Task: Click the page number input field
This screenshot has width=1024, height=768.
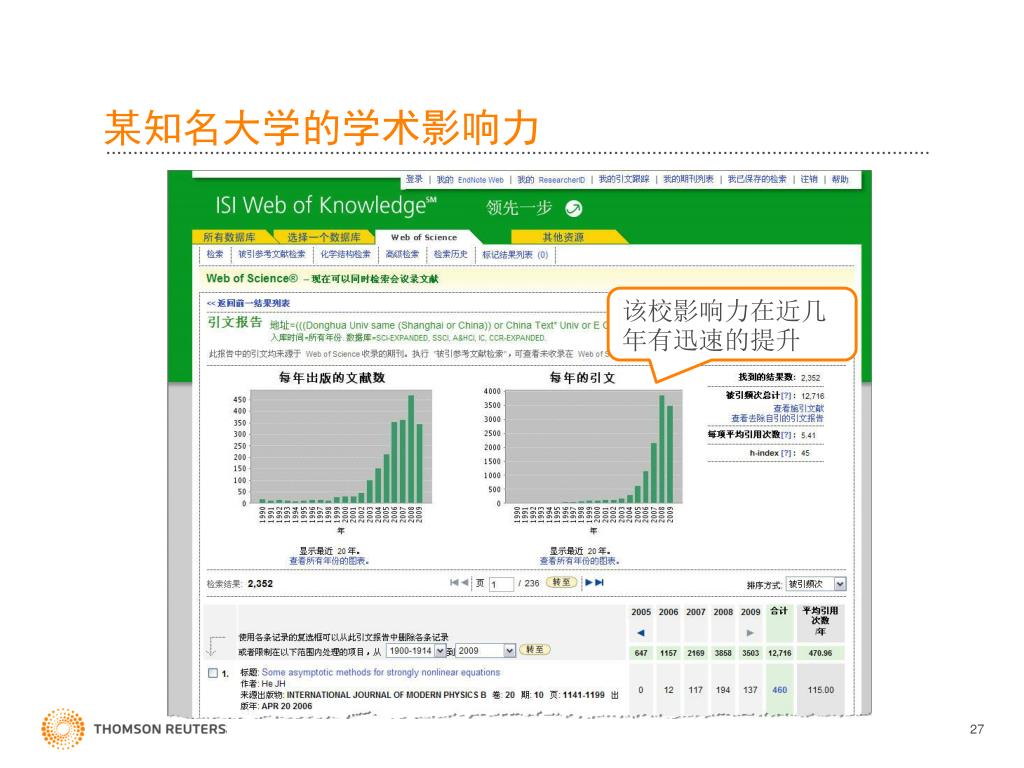Action: pyautogui.click(x=501, y=584)
